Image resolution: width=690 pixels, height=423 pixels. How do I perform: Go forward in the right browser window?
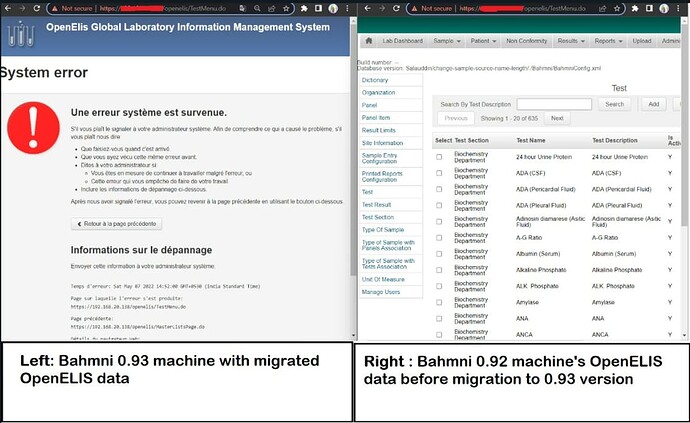coord(382,8)
